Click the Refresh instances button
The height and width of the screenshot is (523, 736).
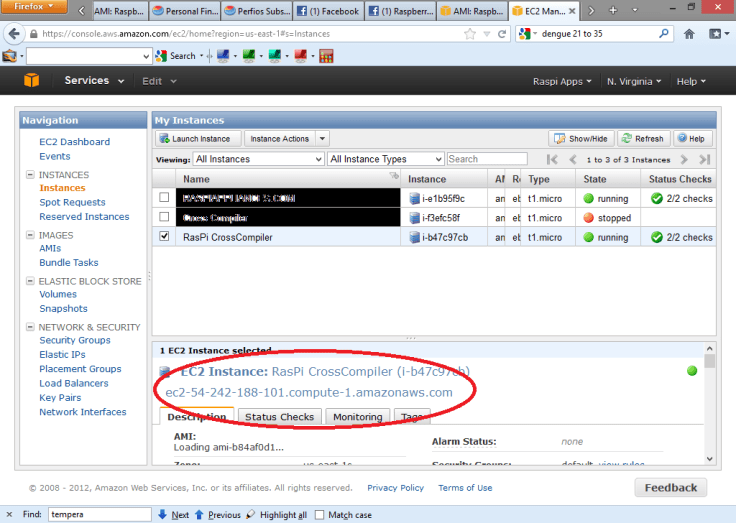(x=643, y=139)
